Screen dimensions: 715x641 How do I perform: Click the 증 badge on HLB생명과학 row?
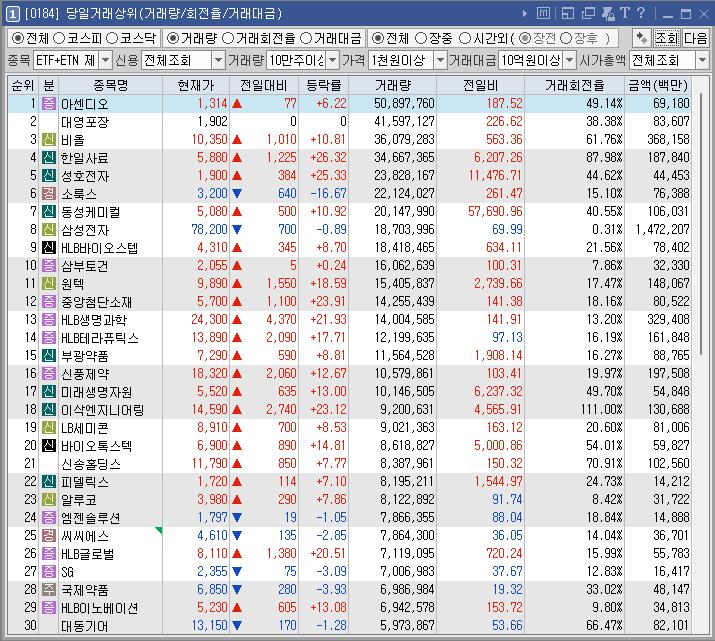tap(49, 320)
